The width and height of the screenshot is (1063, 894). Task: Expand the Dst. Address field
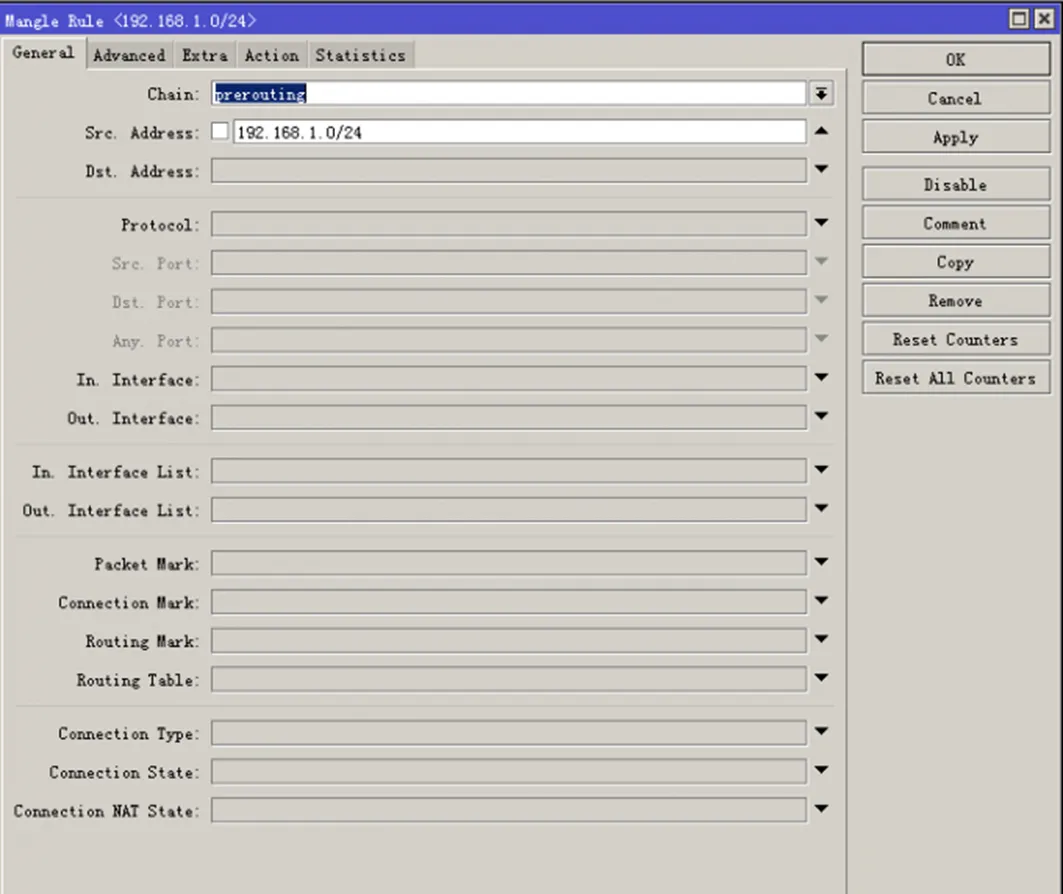click(821, 169)
